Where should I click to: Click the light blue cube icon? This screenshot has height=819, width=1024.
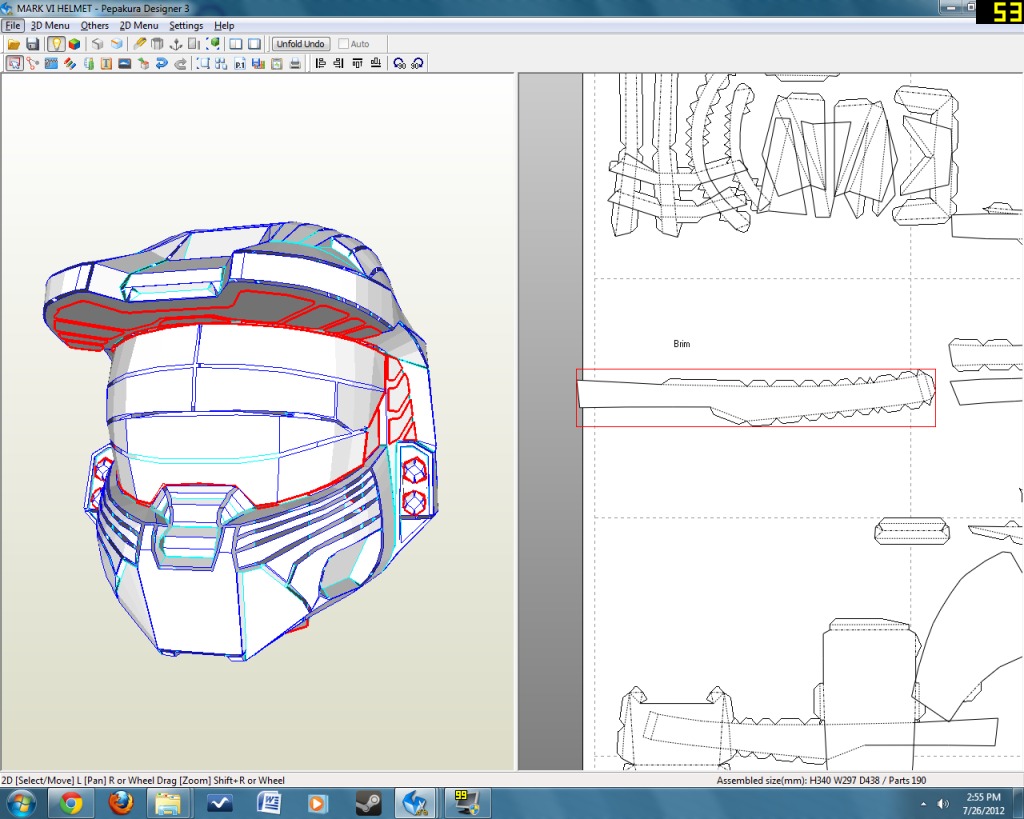pyautogui.click(x=116, y=44)
